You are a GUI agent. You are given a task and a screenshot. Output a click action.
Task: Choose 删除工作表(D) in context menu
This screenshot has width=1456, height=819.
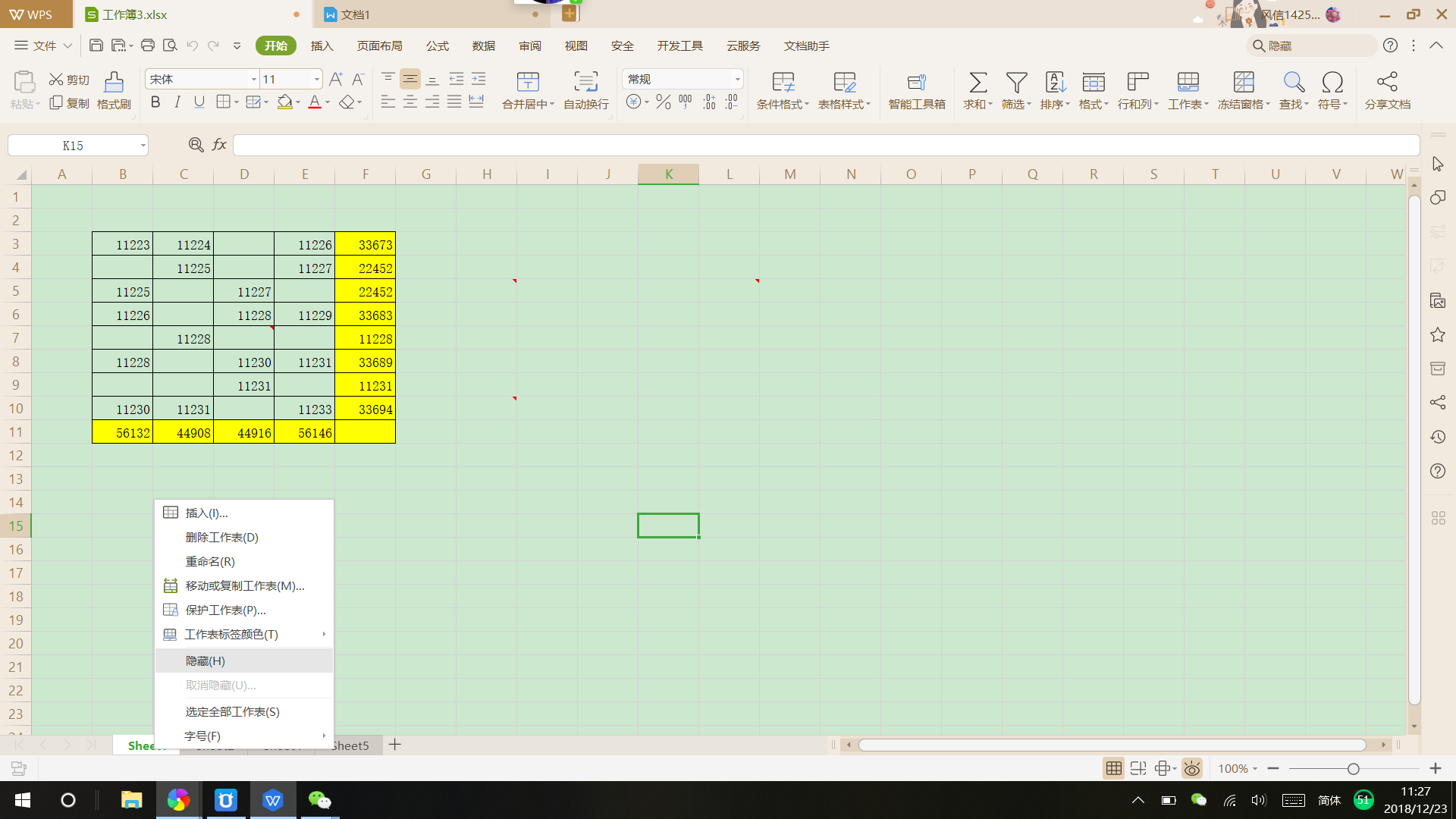244,538
